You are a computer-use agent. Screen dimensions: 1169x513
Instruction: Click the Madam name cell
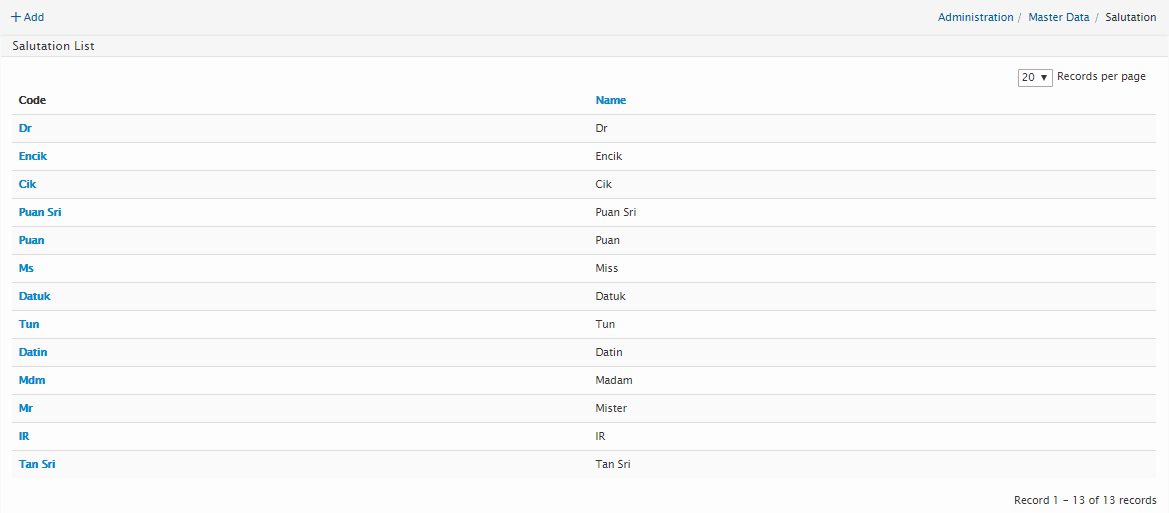point(614,380)
